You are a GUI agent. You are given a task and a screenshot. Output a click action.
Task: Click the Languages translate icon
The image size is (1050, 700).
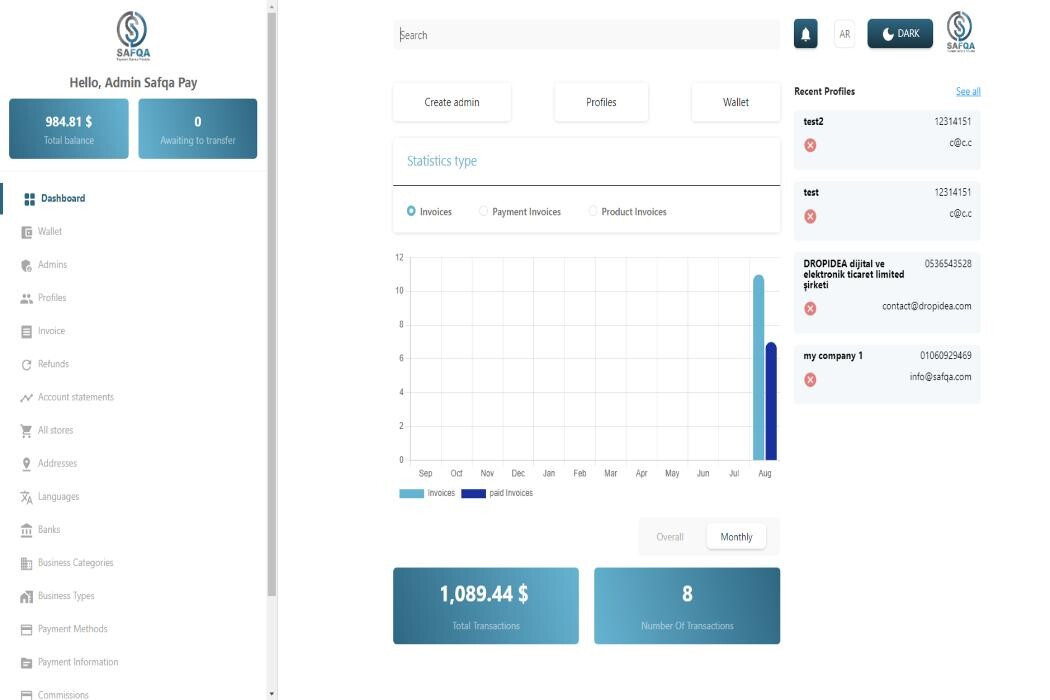27,497
